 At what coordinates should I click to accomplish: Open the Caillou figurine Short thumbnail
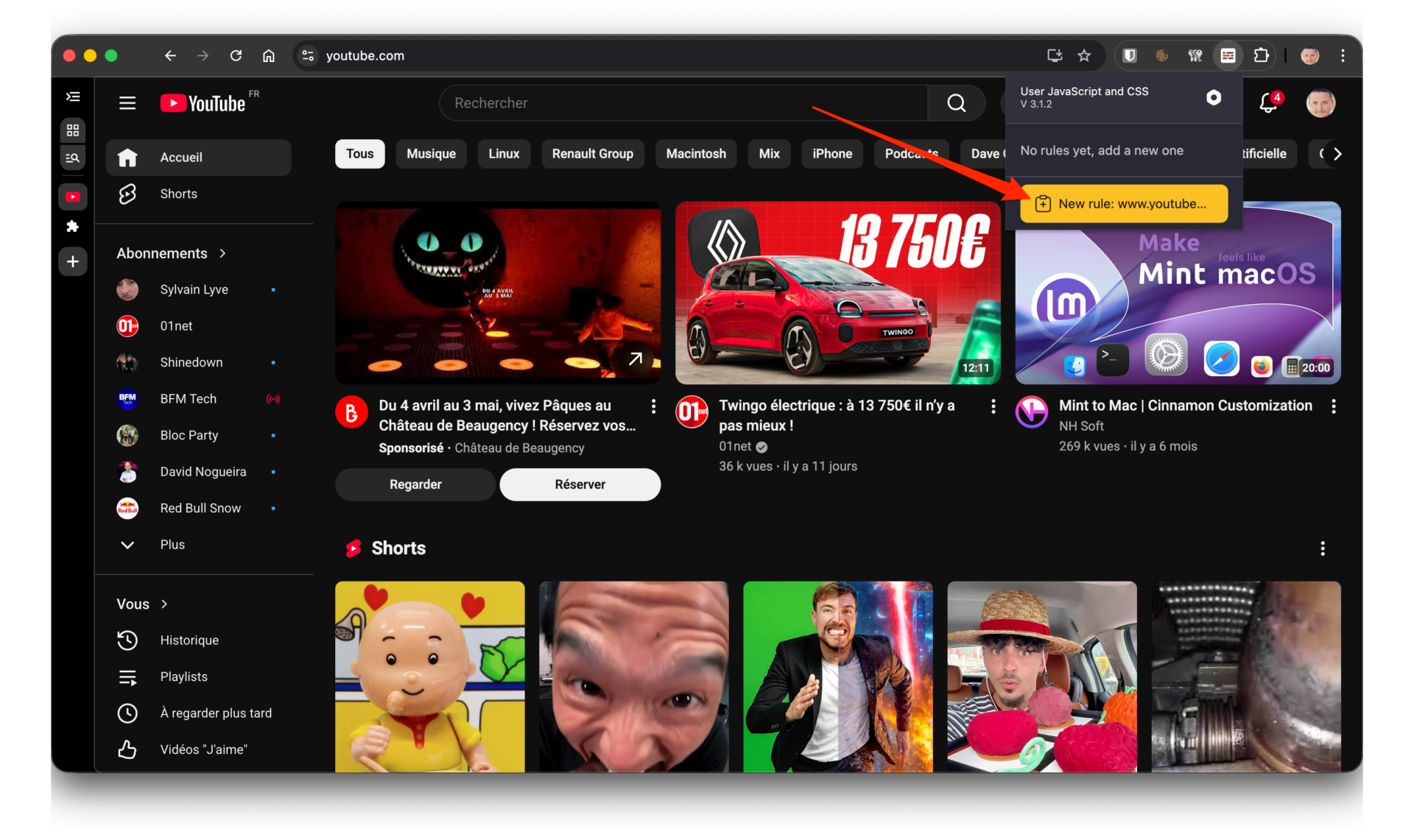(x=430, y=677)
